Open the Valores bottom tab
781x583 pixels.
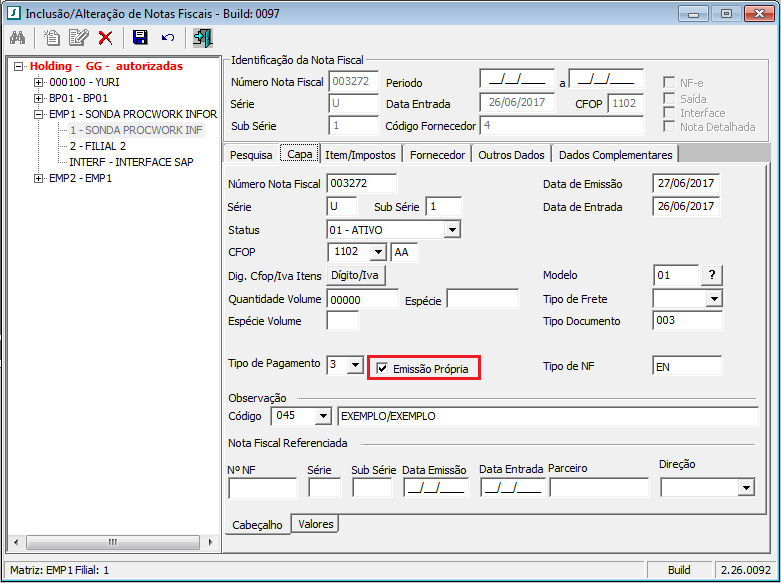tap(316, 524)
